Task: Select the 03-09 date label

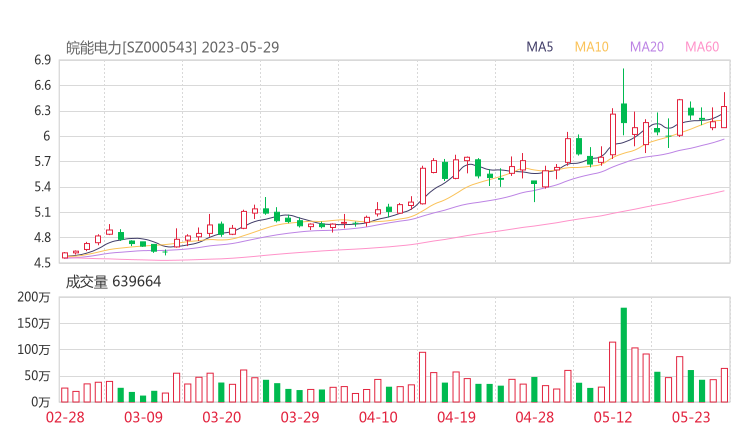Action: [143, 417]
